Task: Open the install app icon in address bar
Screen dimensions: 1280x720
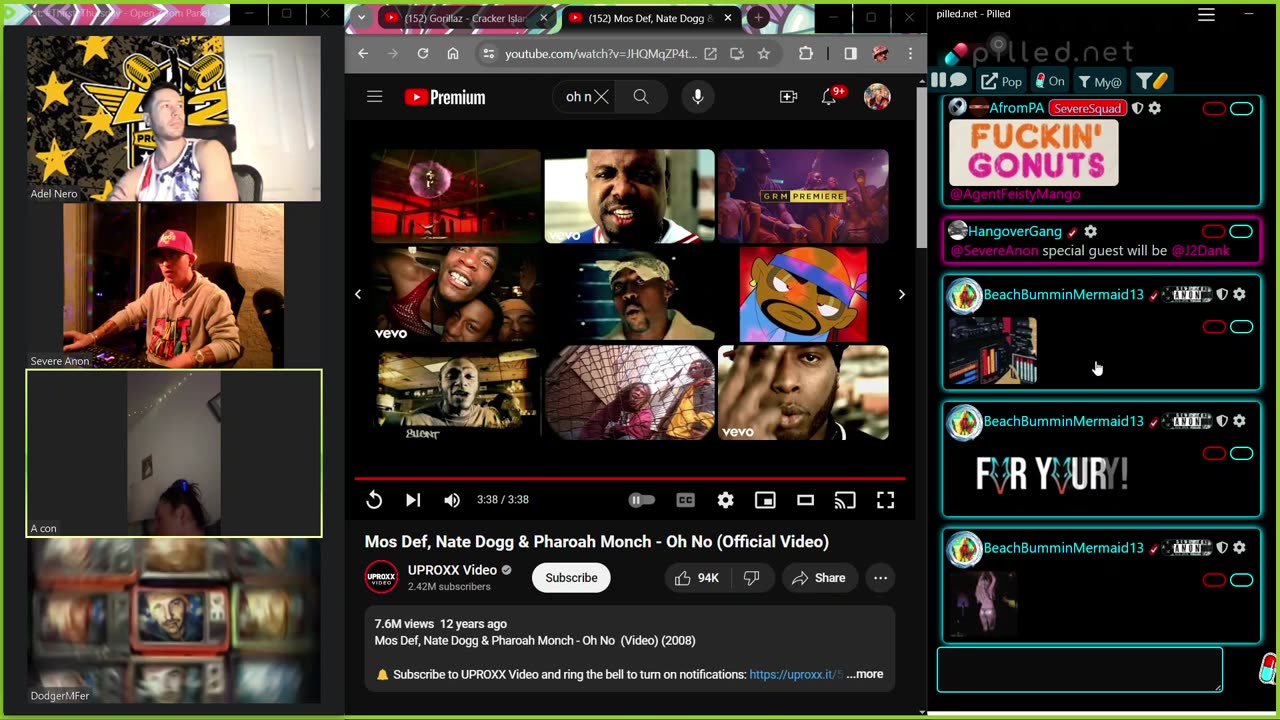Action: [x=737, y=54]
